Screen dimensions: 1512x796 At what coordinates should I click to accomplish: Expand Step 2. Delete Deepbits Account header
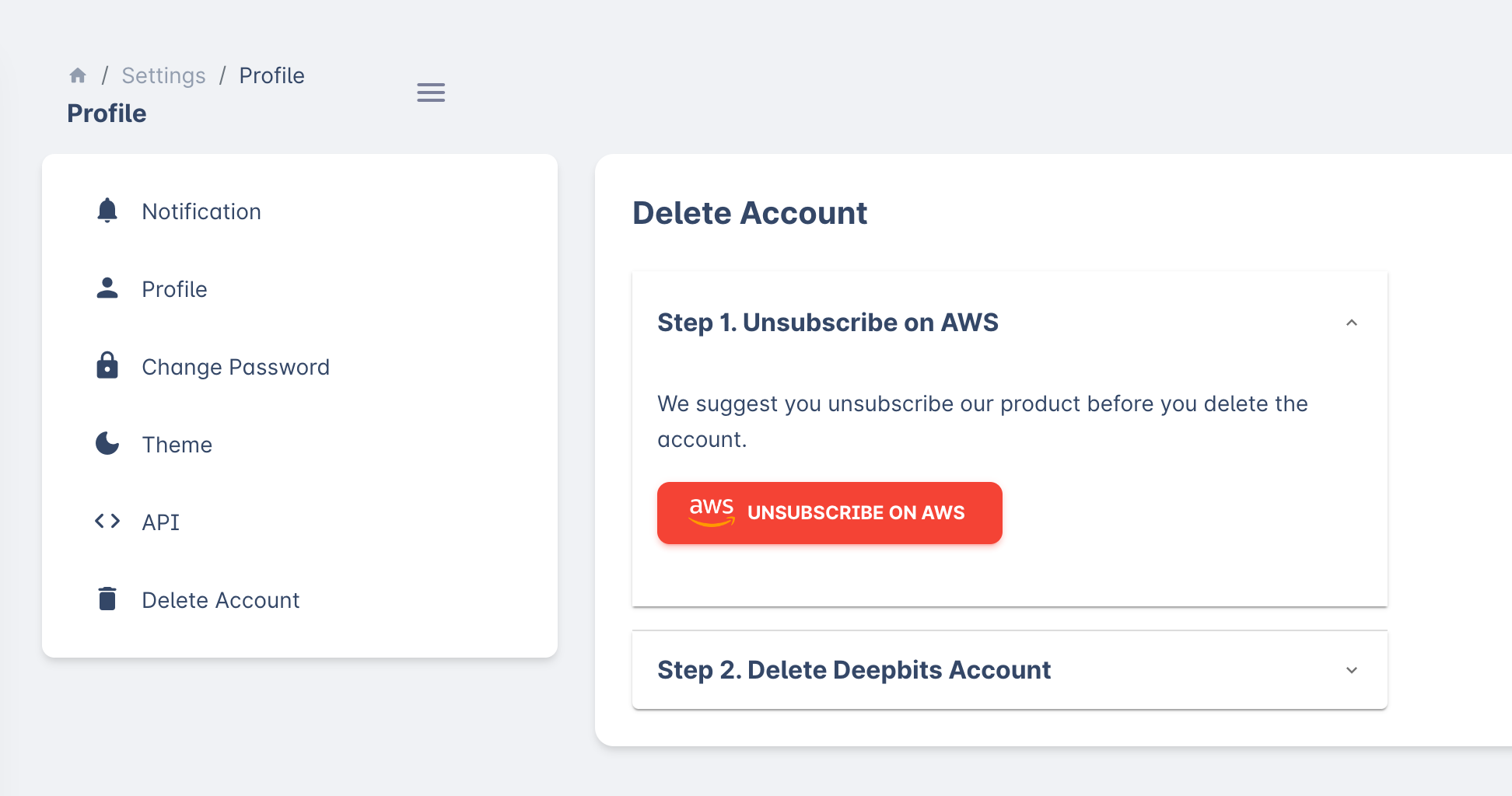coord(853,670)
